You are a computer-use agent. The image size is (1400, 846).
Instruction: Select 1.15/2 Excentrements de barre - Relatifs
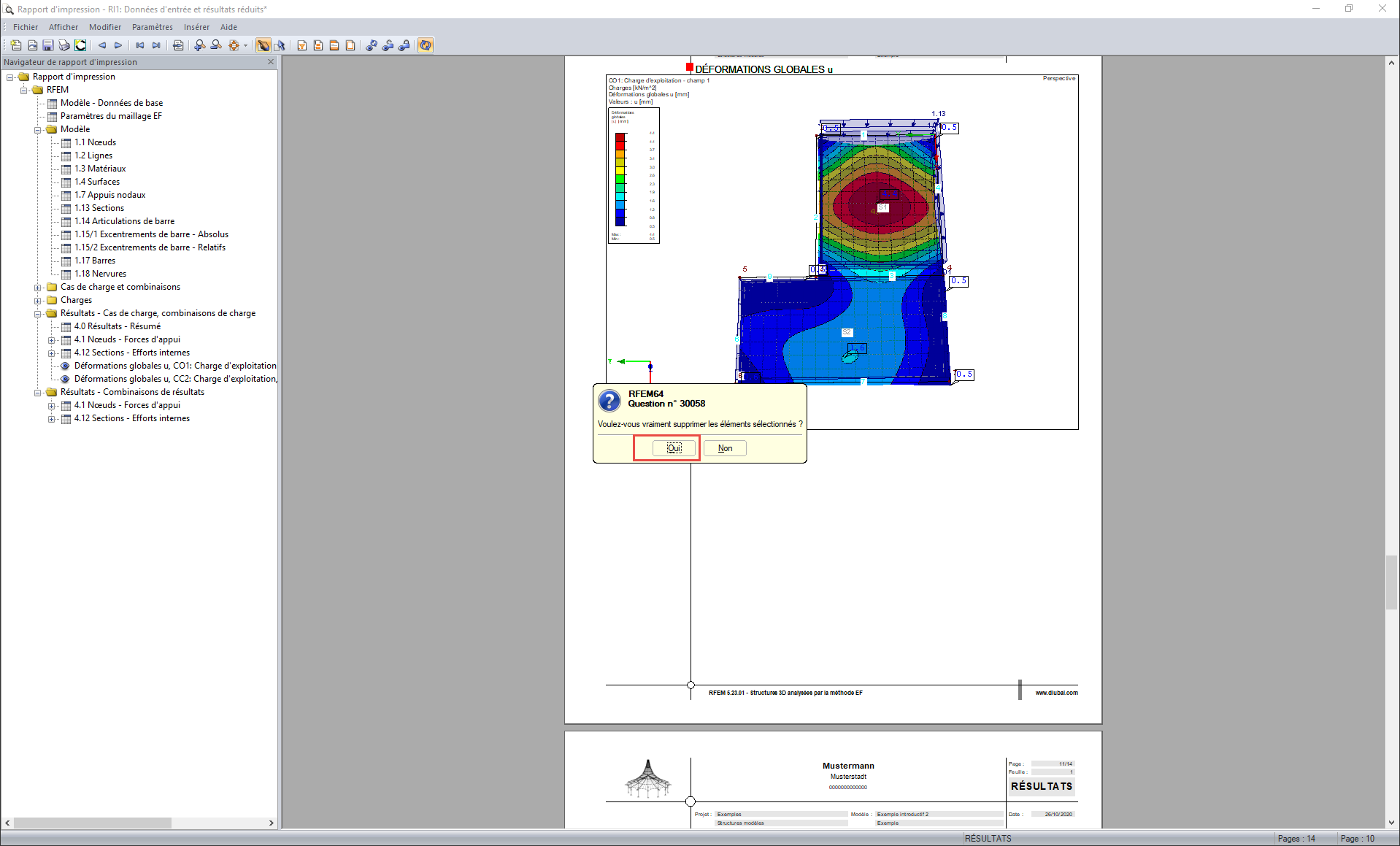click(x=150, y=247)
